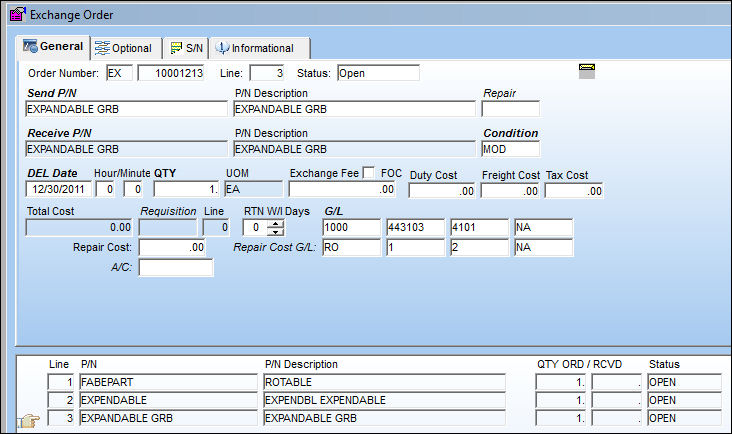Click the Exchange Order window title icon
This screenshot has height=434, width=732.
(x=17, y=14)
